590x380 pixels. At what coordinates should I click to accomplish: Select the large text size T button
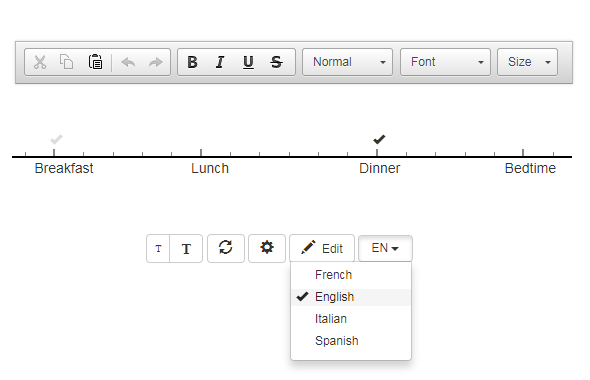coord(186,248)
